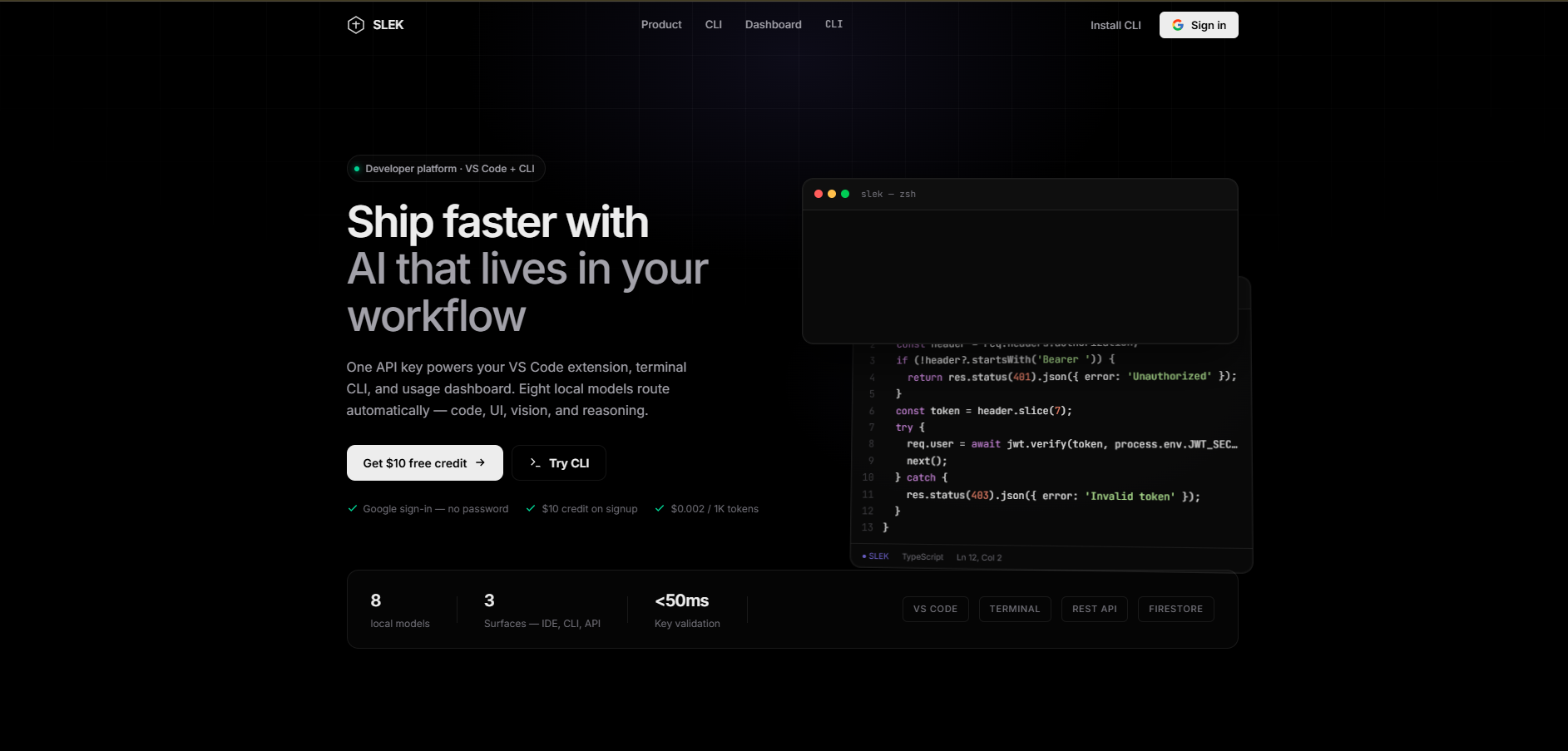Click the SLEK status bar indicator in the editor
Screen dimensions: 1568x751
point(875,556)
